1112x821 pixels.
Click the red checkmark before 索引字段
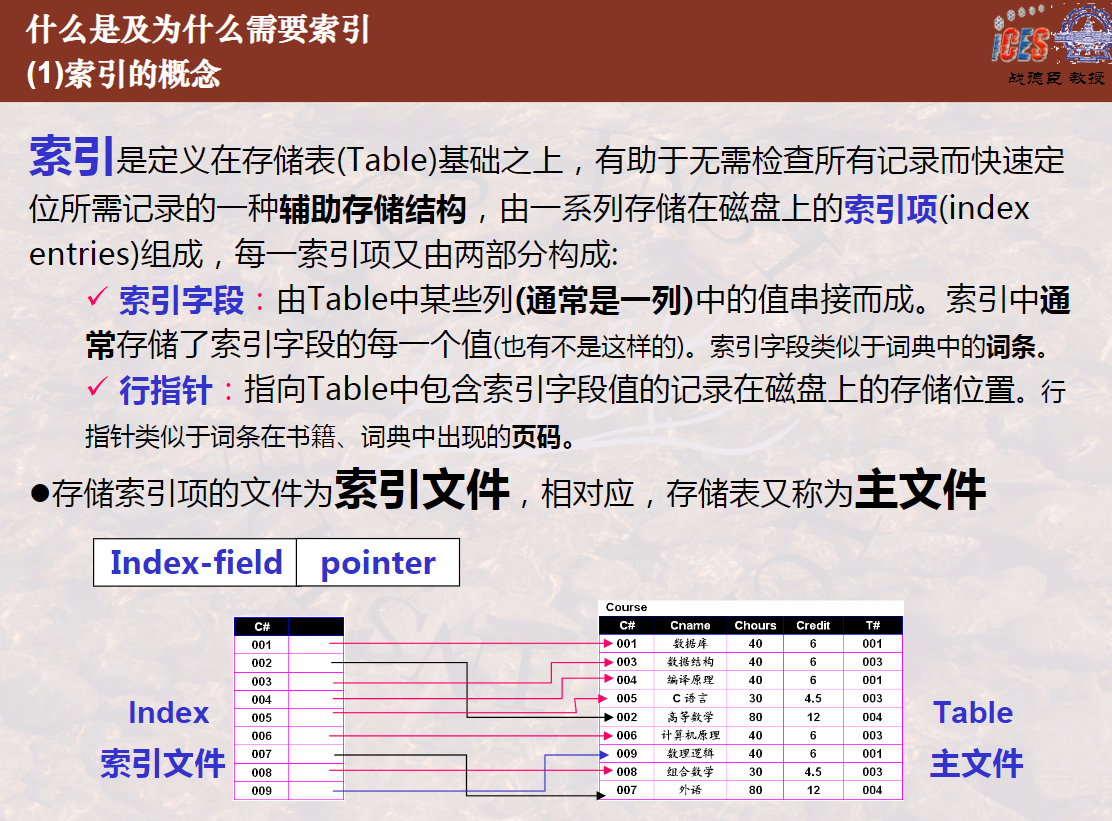tap(97, 297)
